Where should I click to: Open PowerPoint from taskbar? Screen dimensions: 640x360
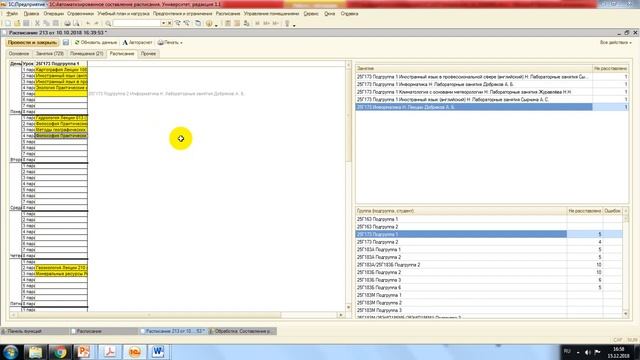click(x=84, y=352)
